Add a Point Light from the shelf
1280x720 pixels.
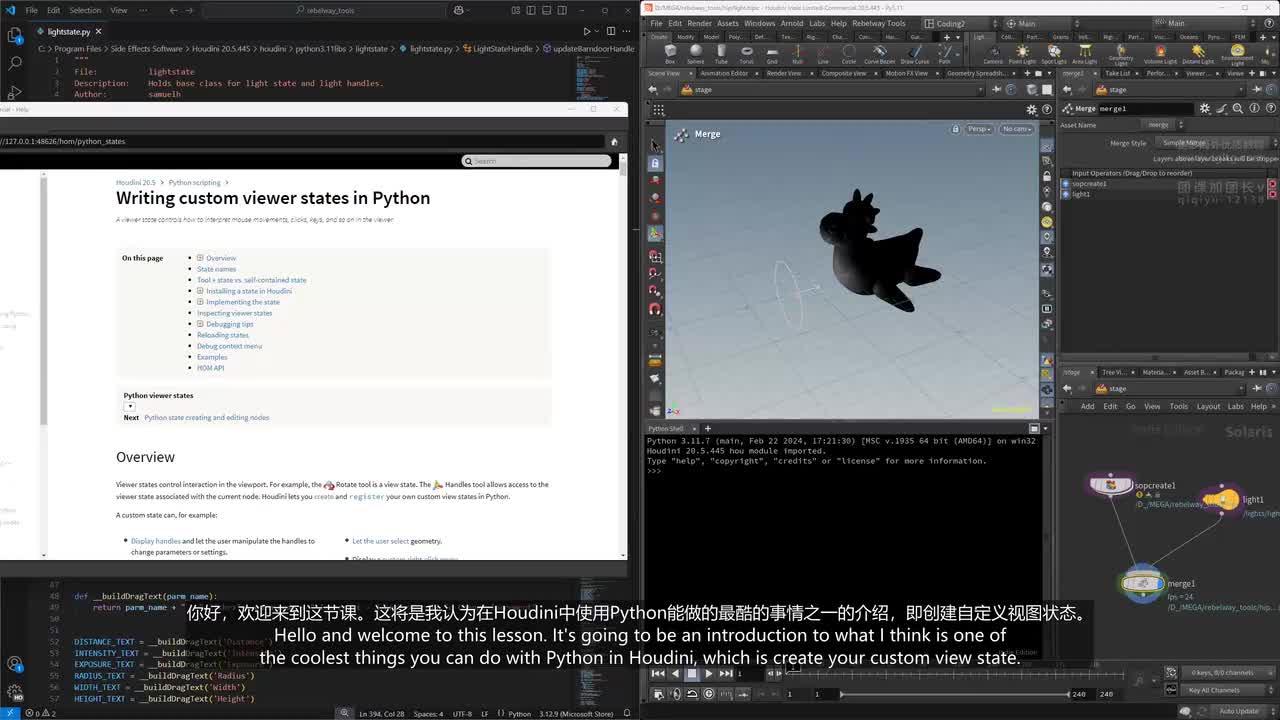tap(1022, 53)
